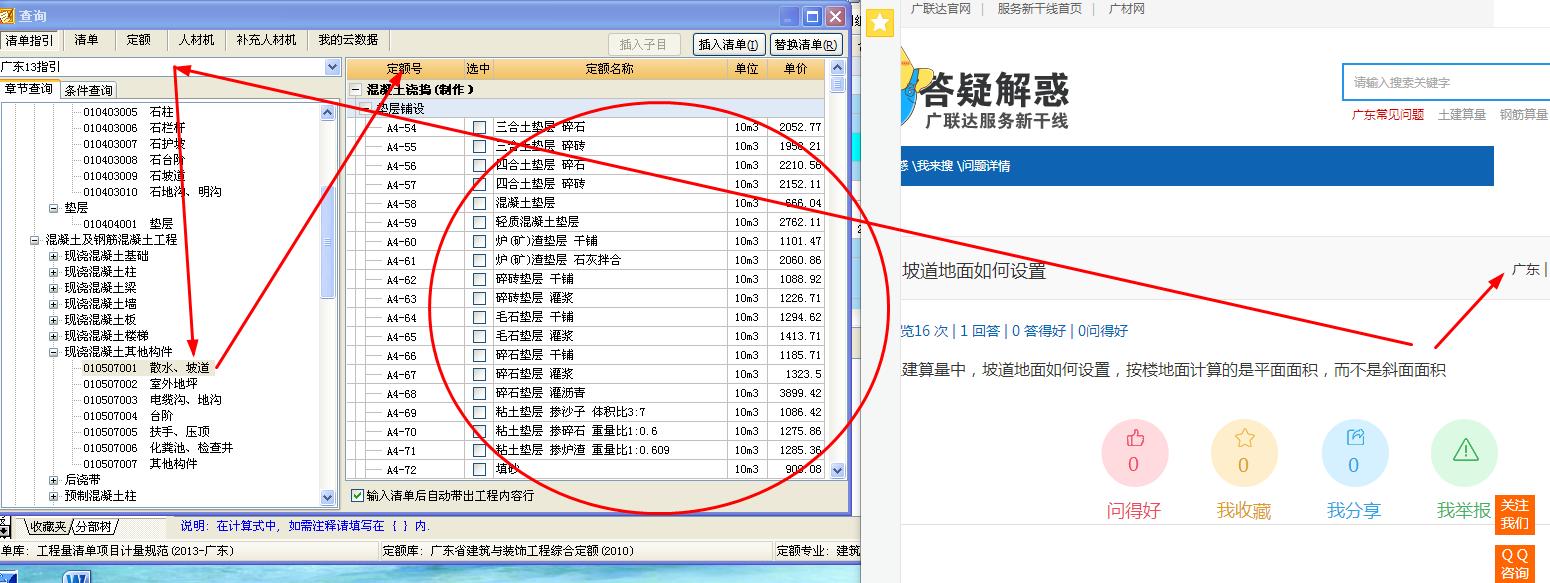Click the 替换清单 button
The height and width of the screenshot is (583, 1550).
806,44
